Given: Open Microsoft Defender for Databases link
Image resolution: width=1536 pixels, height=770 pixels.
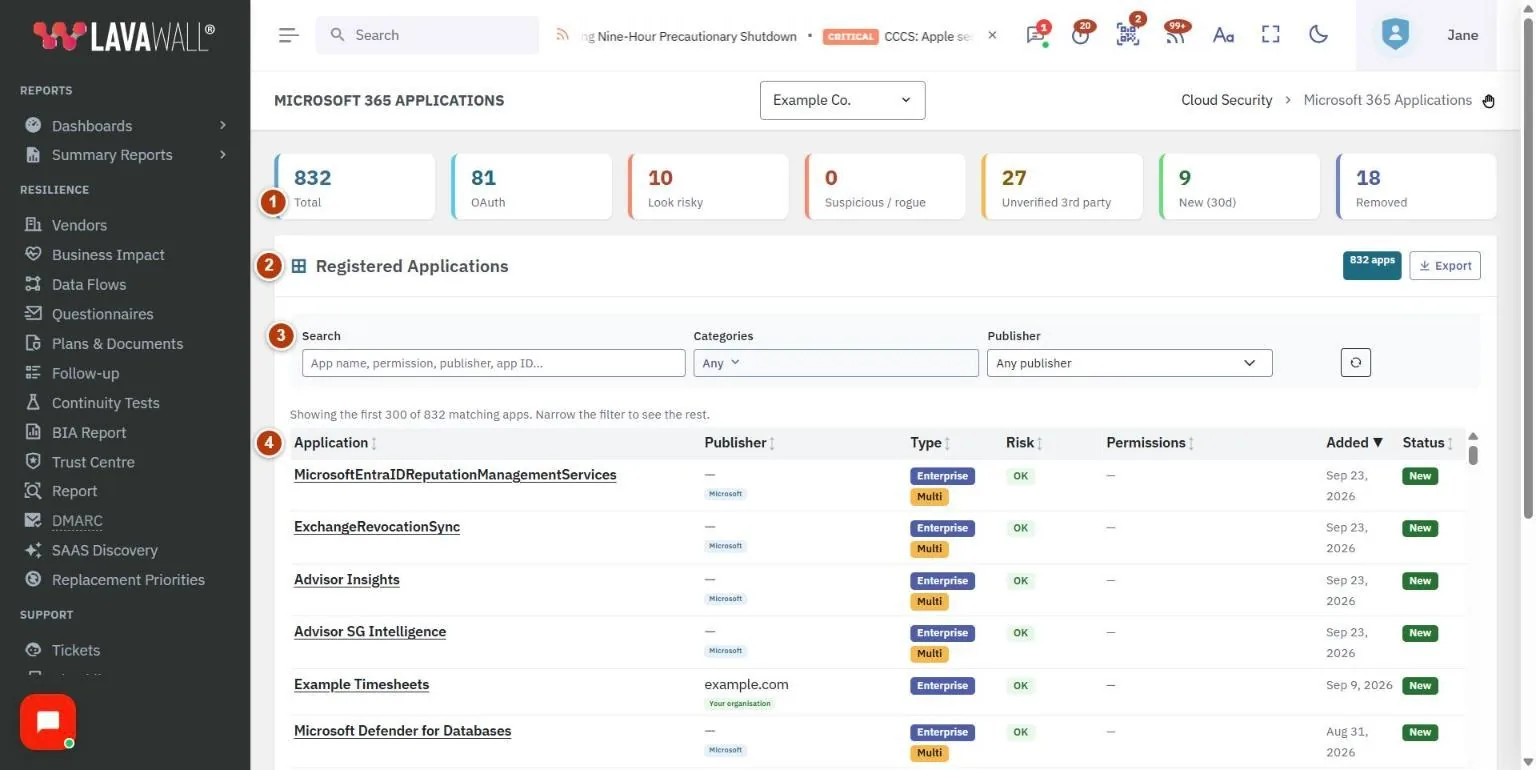Looking at the screenshot, I should coord(402,731).
